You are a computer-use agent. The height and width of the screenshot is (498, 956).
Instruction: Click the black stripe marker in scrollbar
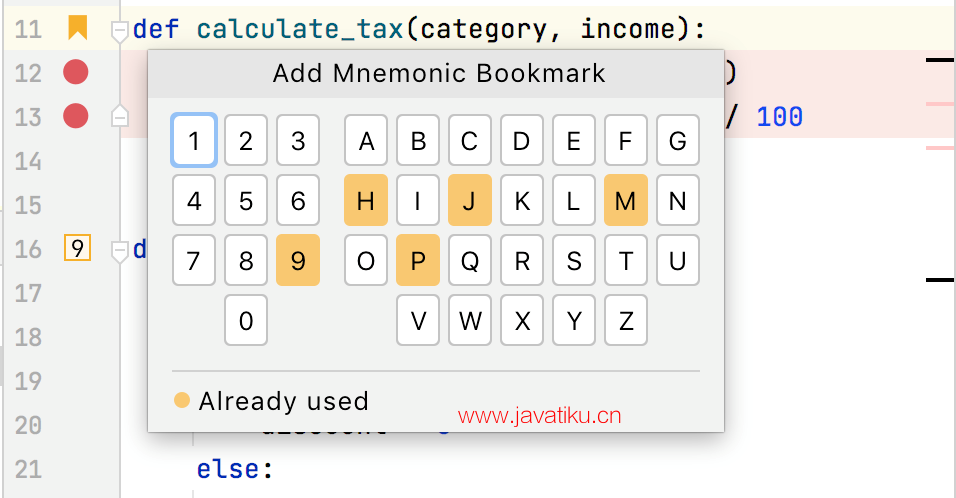[940, 61]
